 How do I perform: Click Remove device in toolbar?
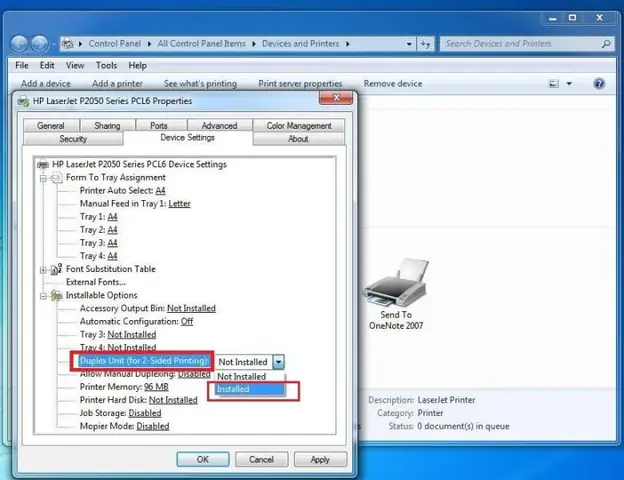(393, 84)
